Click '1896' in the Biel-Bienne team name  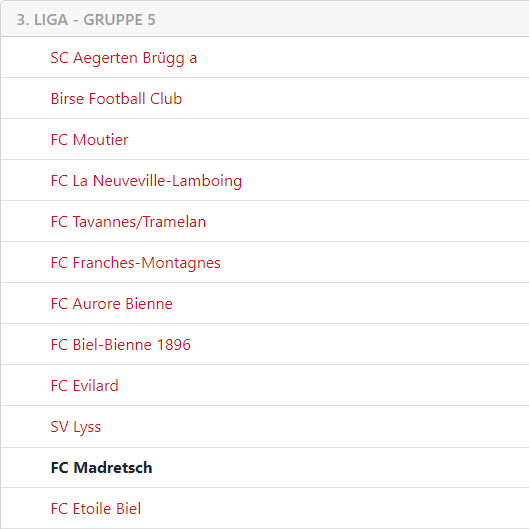pos(174,345)
